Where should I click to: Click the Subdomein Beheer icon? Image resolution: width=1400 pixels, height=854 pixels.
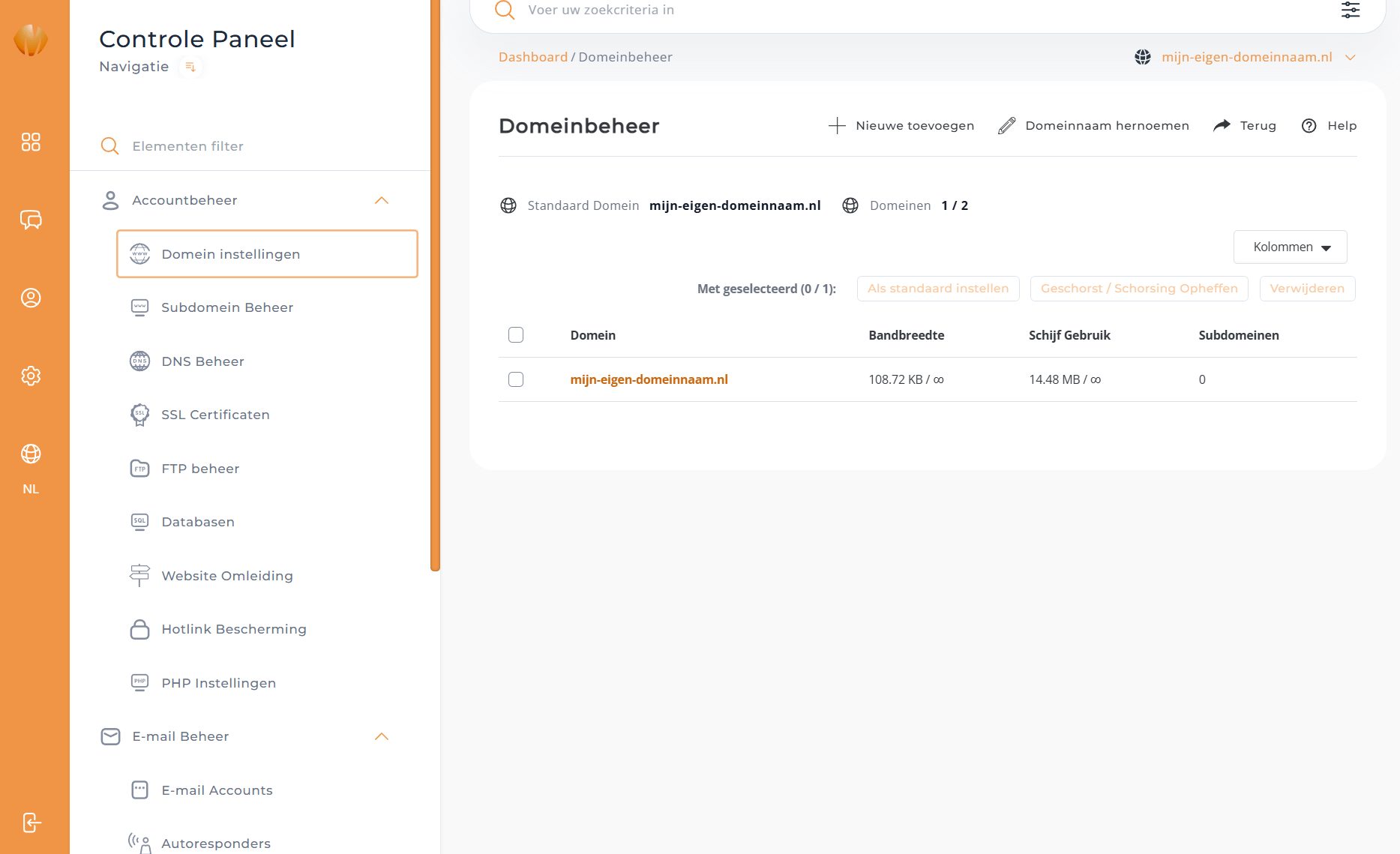(140, 307)
